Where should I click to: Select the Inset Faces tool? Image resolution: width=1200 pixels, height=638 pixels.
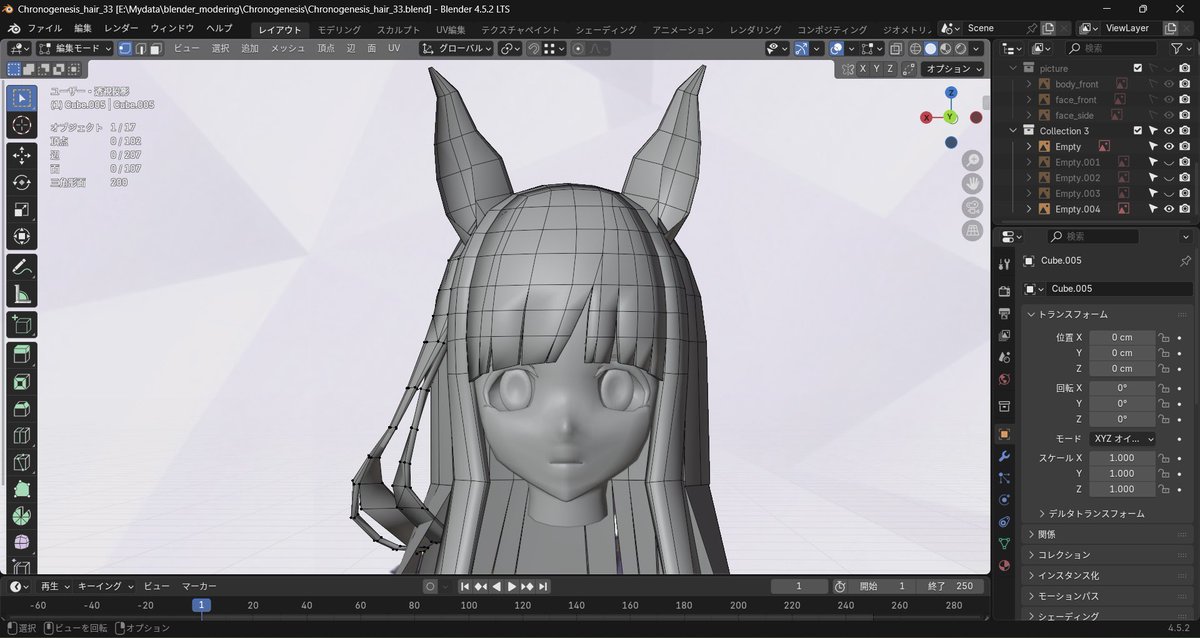(22, 382)
